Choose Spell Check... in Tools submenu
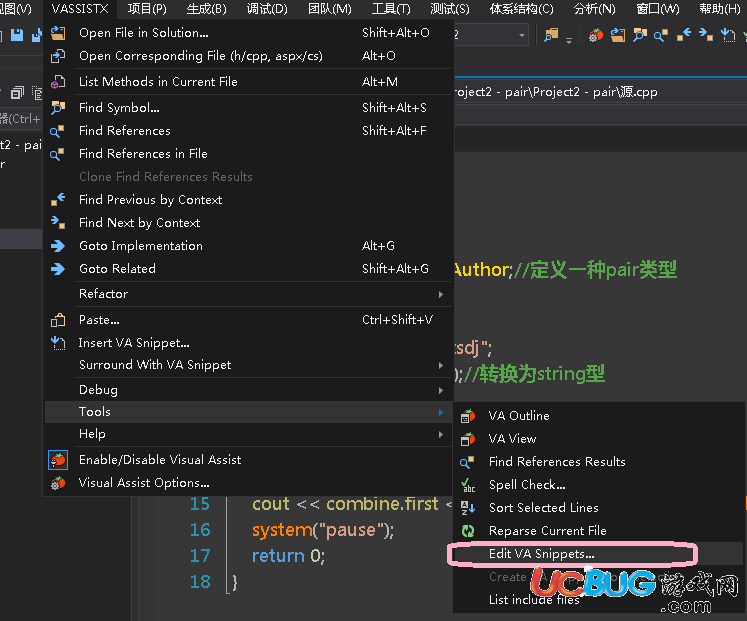Image resolution: width=747 pixels, height=621 pixels. [x=598, y=485]
